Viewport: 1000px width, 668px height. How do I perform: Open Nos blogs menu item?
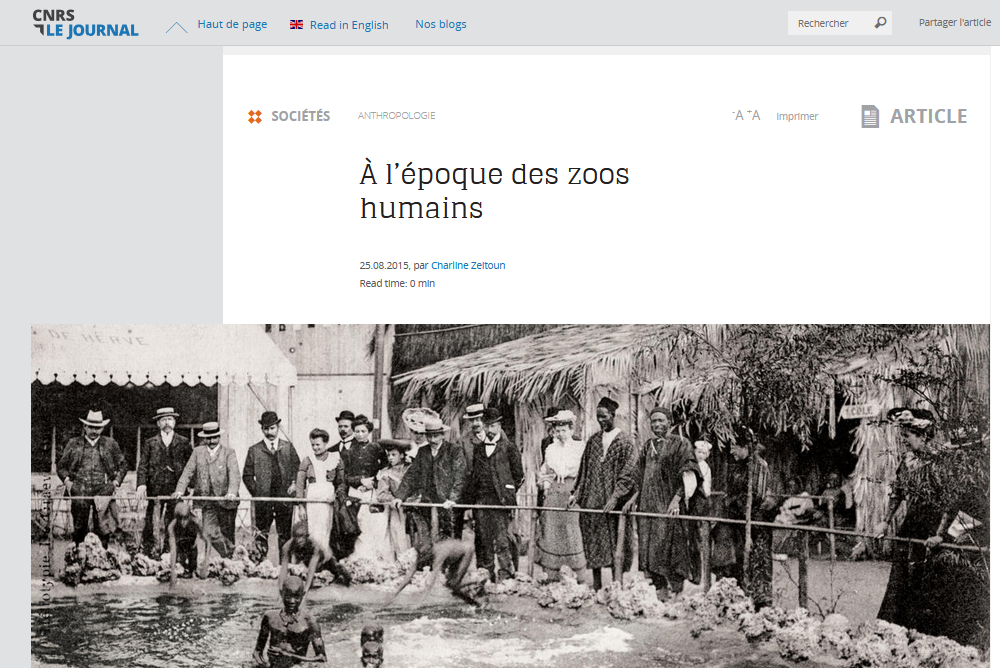coord(441,24)
